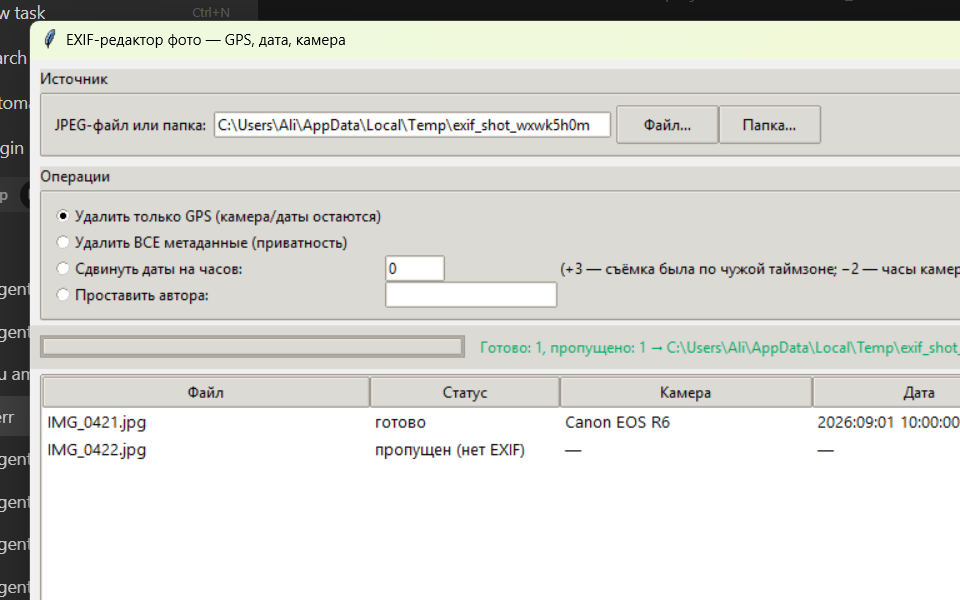Screen dimensions: 960x600
Task: Click the empty author name input field
Action: click(471, 294)
